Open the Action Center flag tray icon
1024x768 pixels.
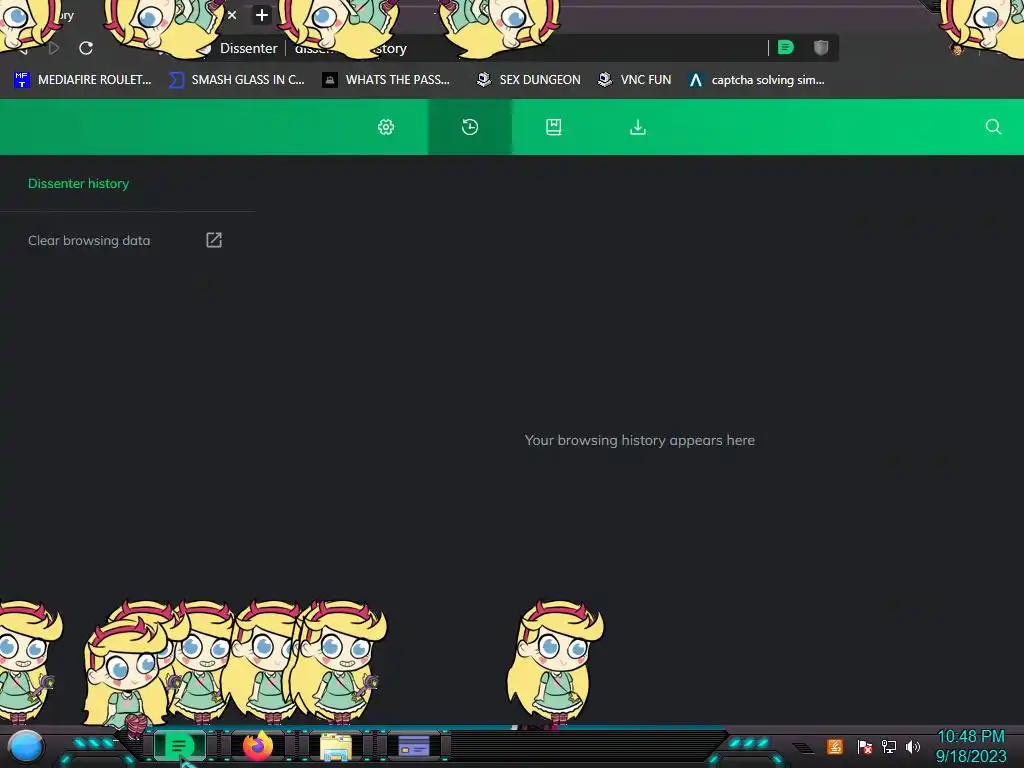(865, 746)
